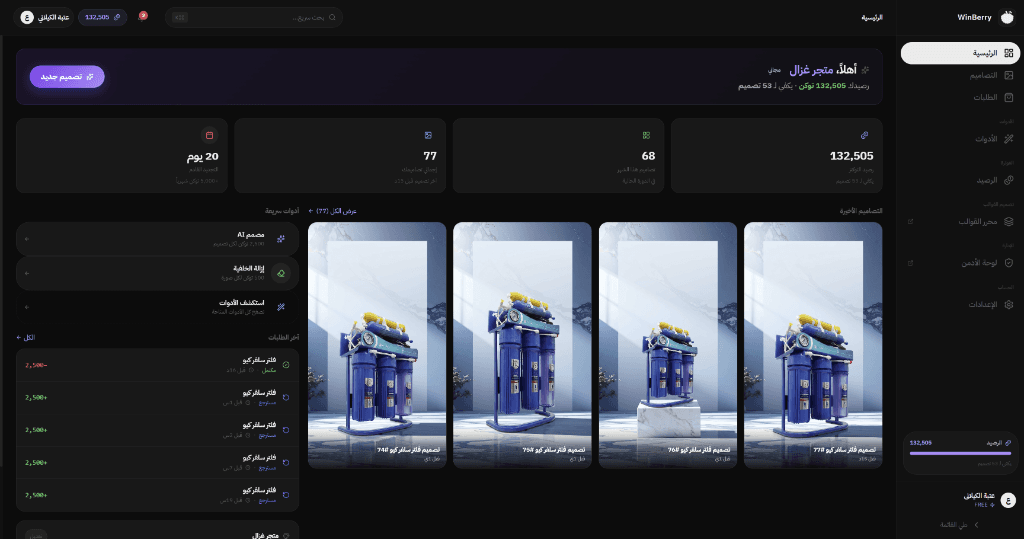This screenshot has height=539, width=1024.
Task: Click external-link icon beside محرر القوالب
Action: [910, 221]
